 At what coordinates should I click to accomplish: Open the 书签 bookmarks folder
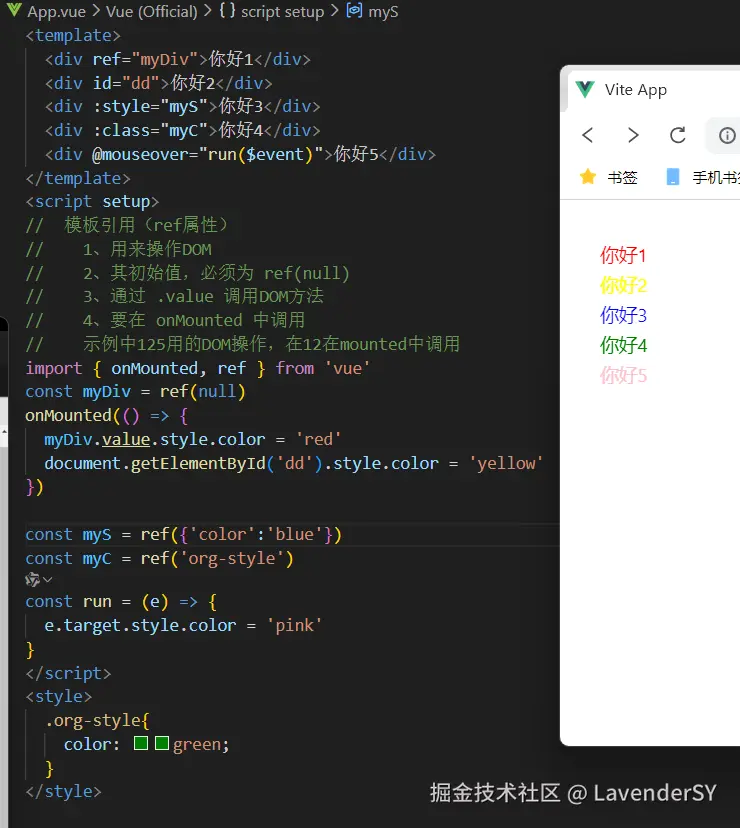point(622,177)
